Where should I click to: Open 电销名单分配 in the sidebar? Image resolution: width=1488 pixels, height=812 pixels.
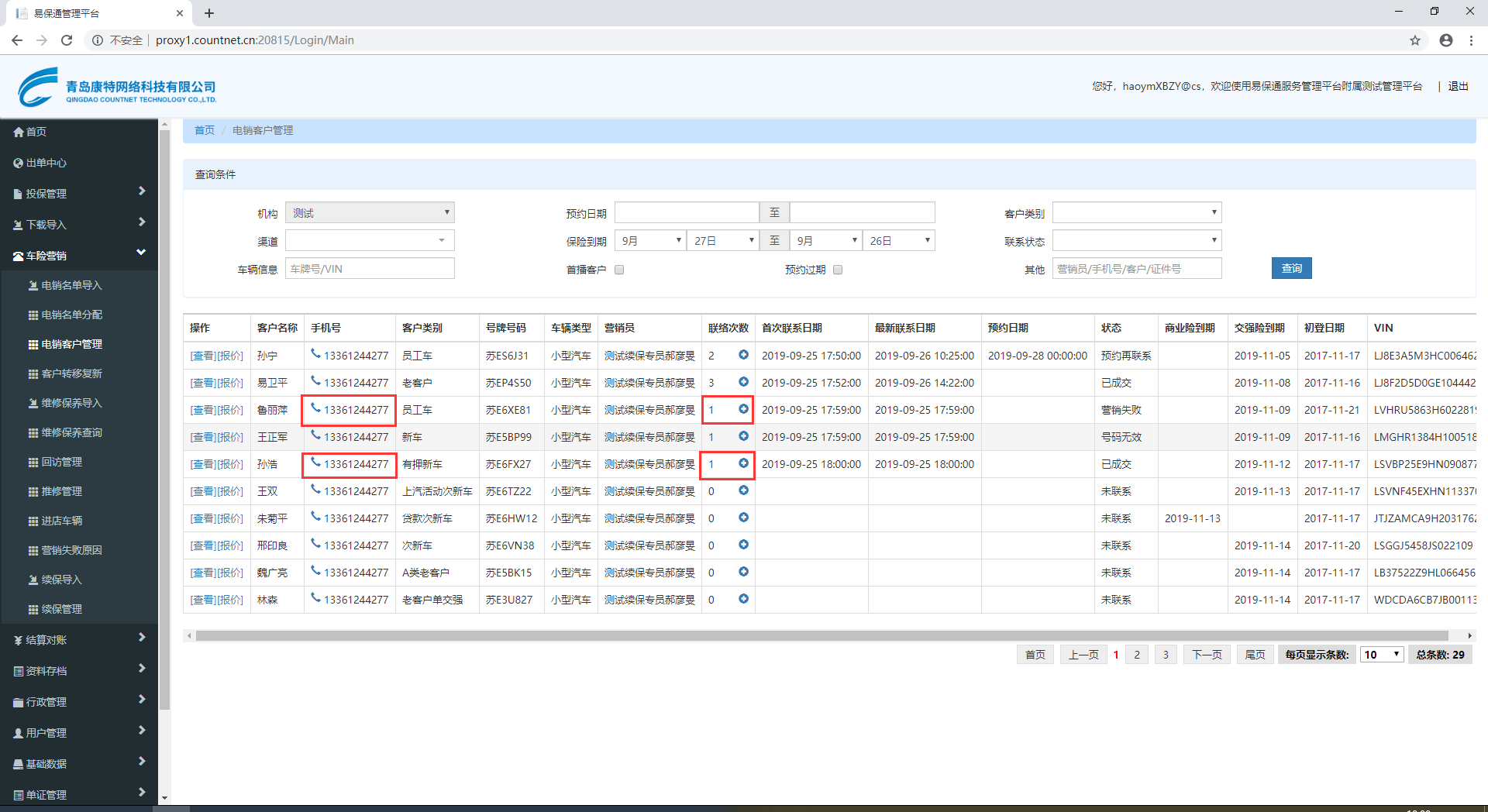(x=71, y=315)
